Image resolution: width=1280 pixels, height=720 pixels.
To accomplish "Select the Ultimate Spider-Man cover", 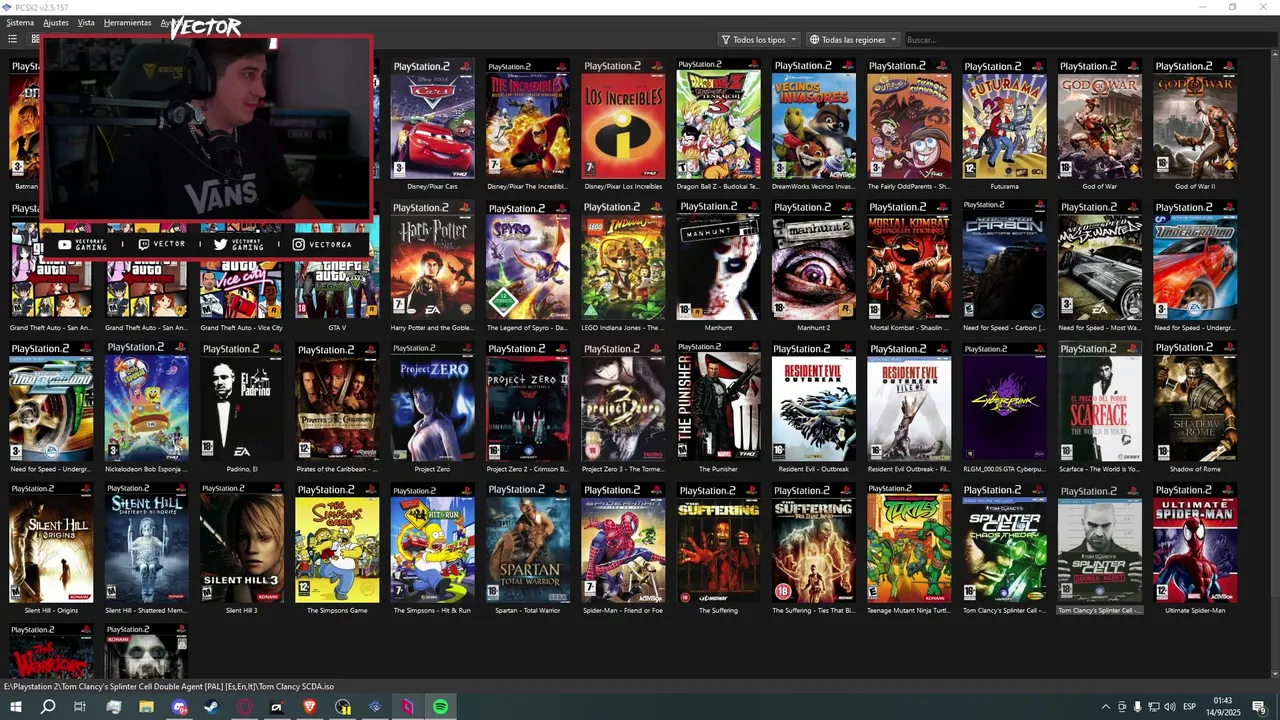I will tap(1195, 543).
